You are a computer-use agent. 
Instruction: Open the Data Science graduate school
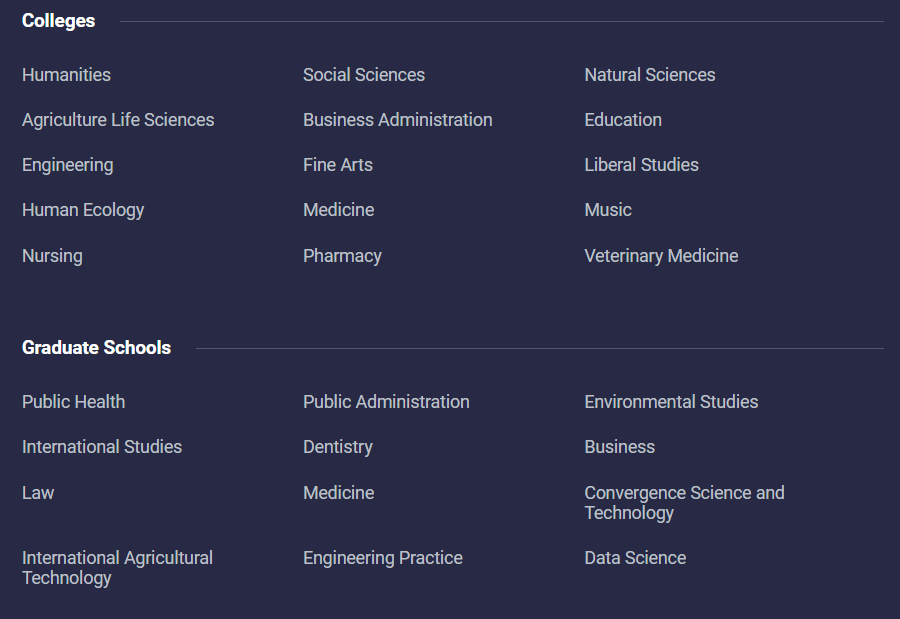[x=635, y=558]
